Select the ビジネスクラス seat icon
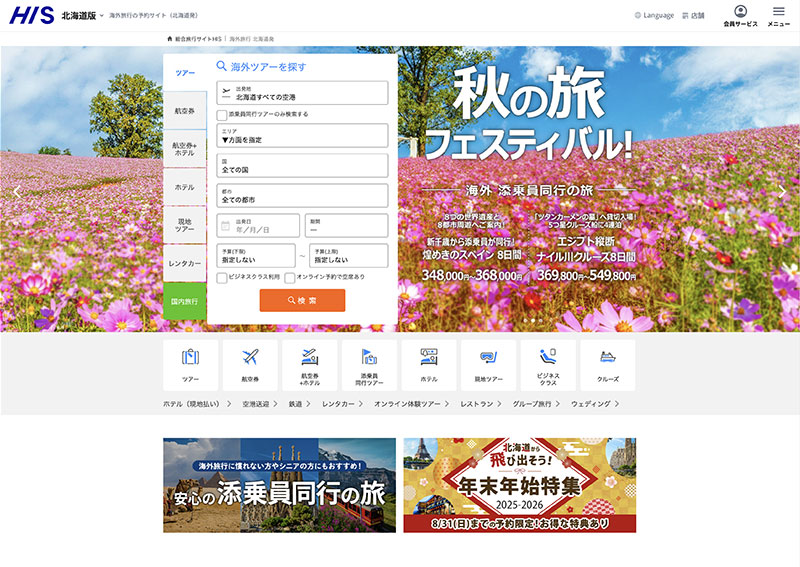Viewport: 800px width, 567px height. coord(548,364)
